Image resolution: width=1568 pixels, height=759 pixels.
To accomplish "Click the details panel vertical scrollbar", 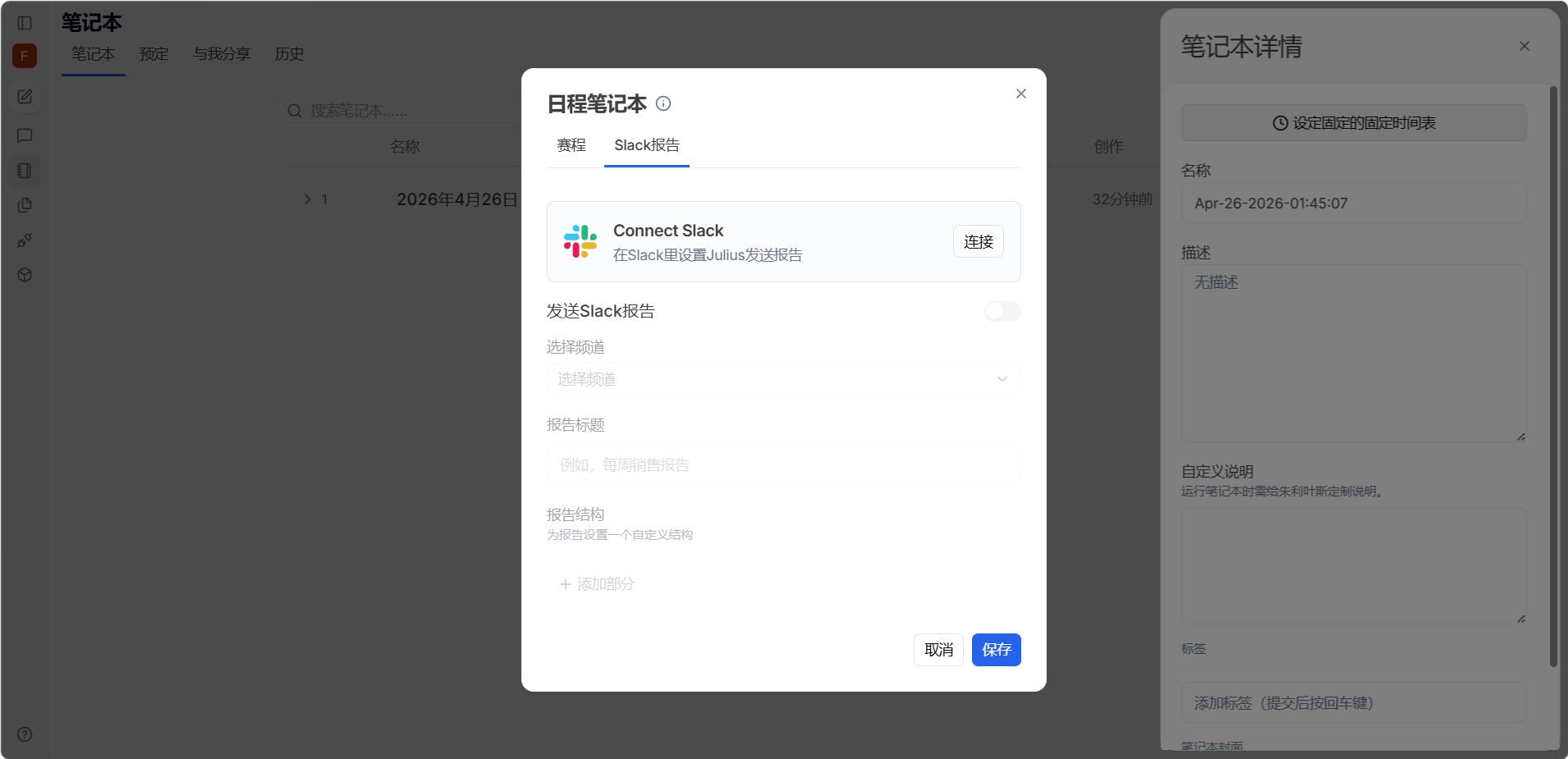I will 1553,376.
